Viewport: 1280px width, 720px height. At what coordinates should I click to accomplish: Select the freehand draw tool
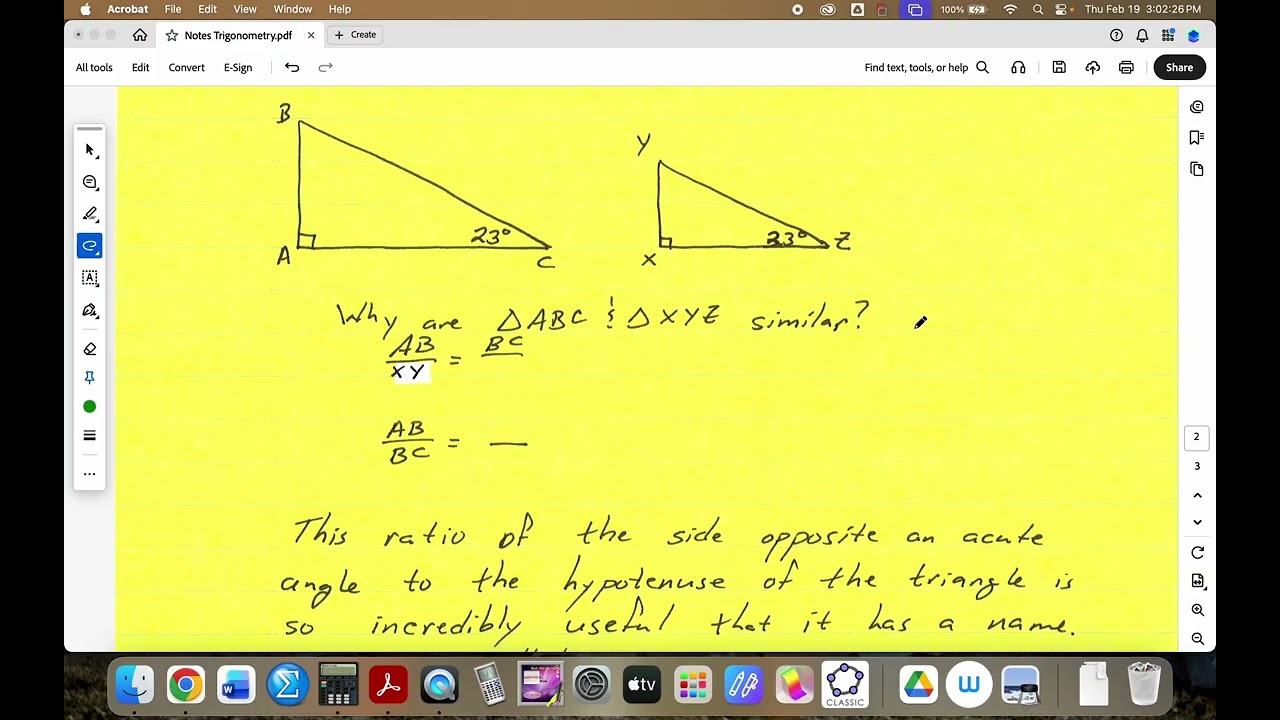click(x=90, y=246)
